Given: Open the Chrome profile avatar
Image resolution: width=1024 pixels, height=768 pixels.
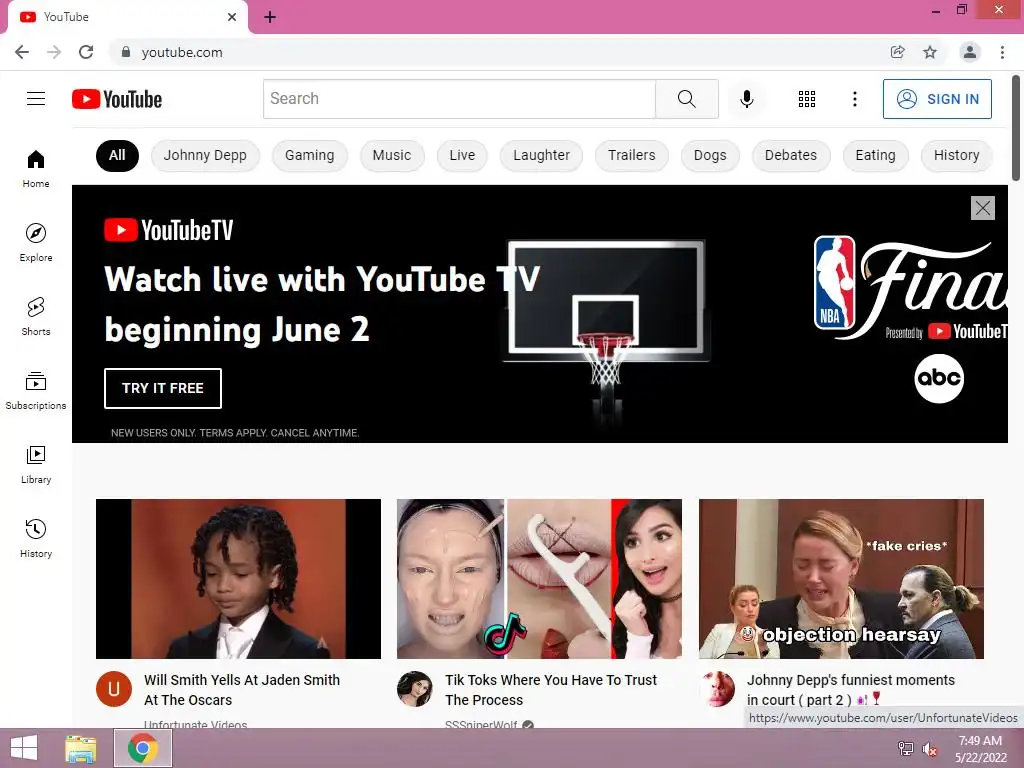Looking at the screenshot, I should (x=970, y=52).
